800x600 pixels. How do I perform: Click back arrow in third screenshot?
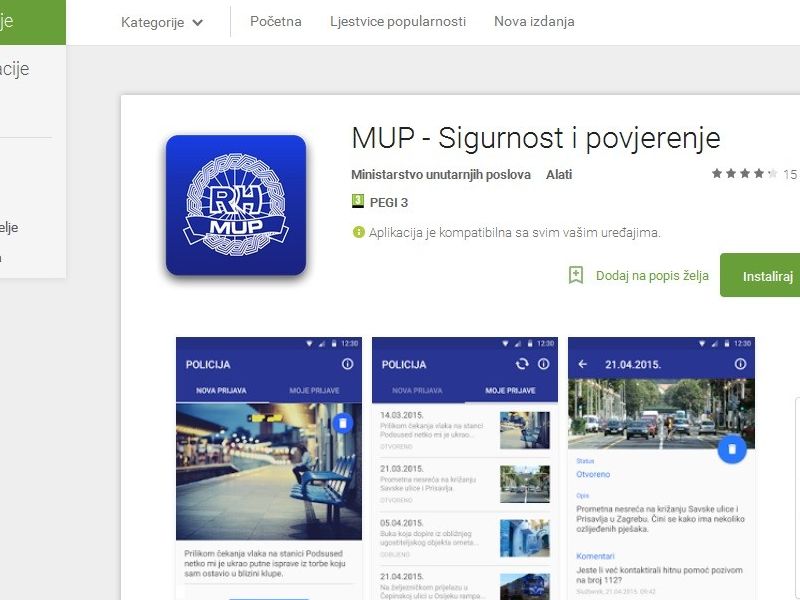583,364
